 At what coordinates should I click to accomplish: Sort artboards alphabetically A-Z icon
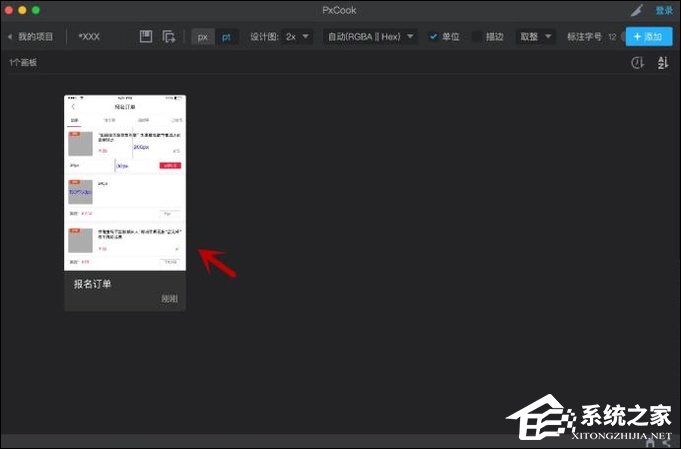[663, 63]
